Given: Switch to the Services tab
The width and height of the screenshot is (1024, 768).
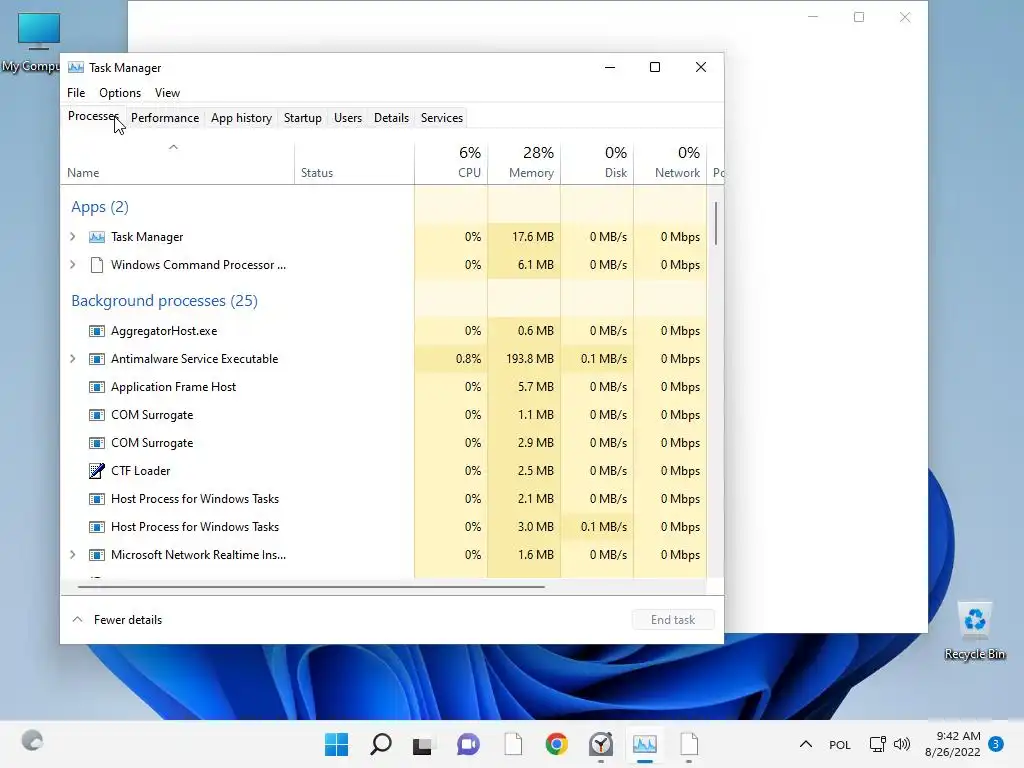Looking at the screenshot, I should tap(441, 118).
